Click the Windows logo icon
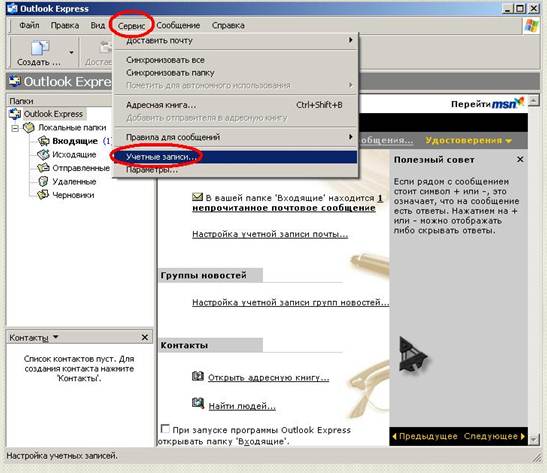 tap(531, 26)
